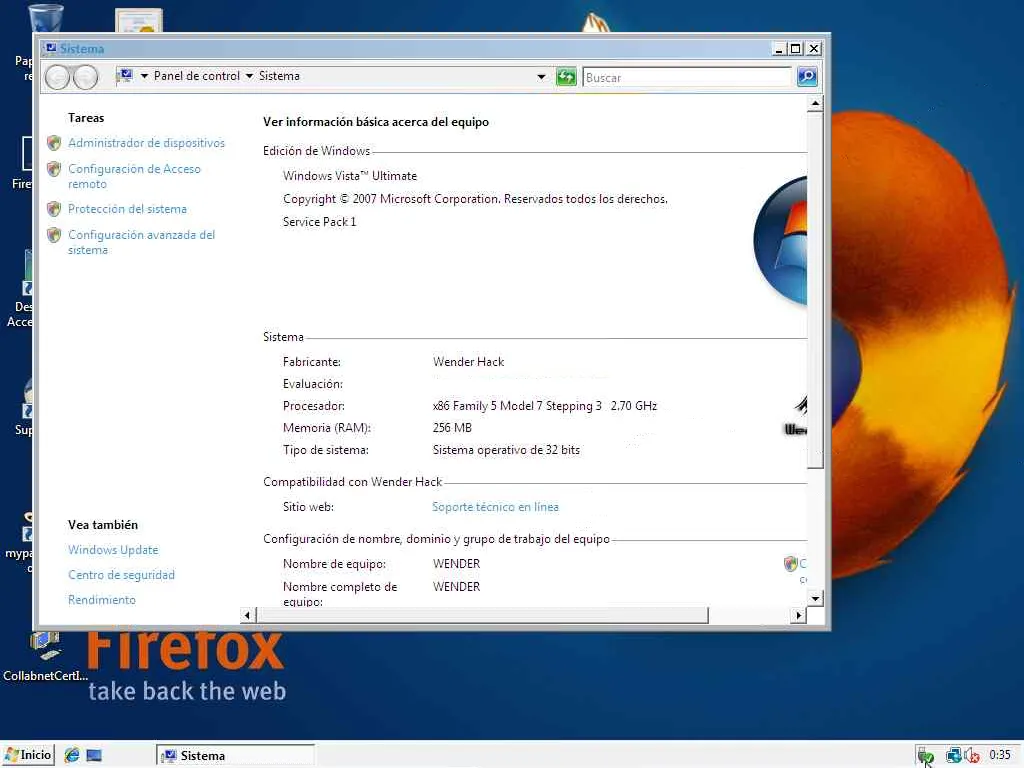Open Soporte técnico en línea link

(495, 507)
